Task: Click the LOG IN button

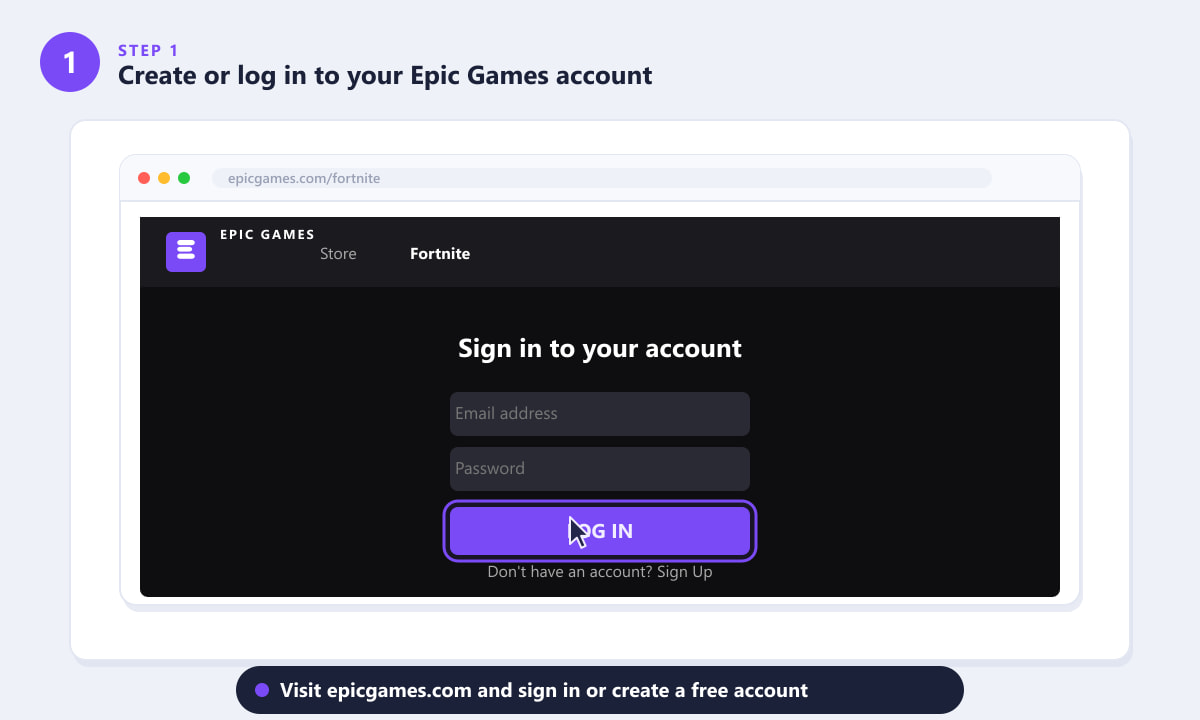Action: pyautogui.click(x=600, y=531)
